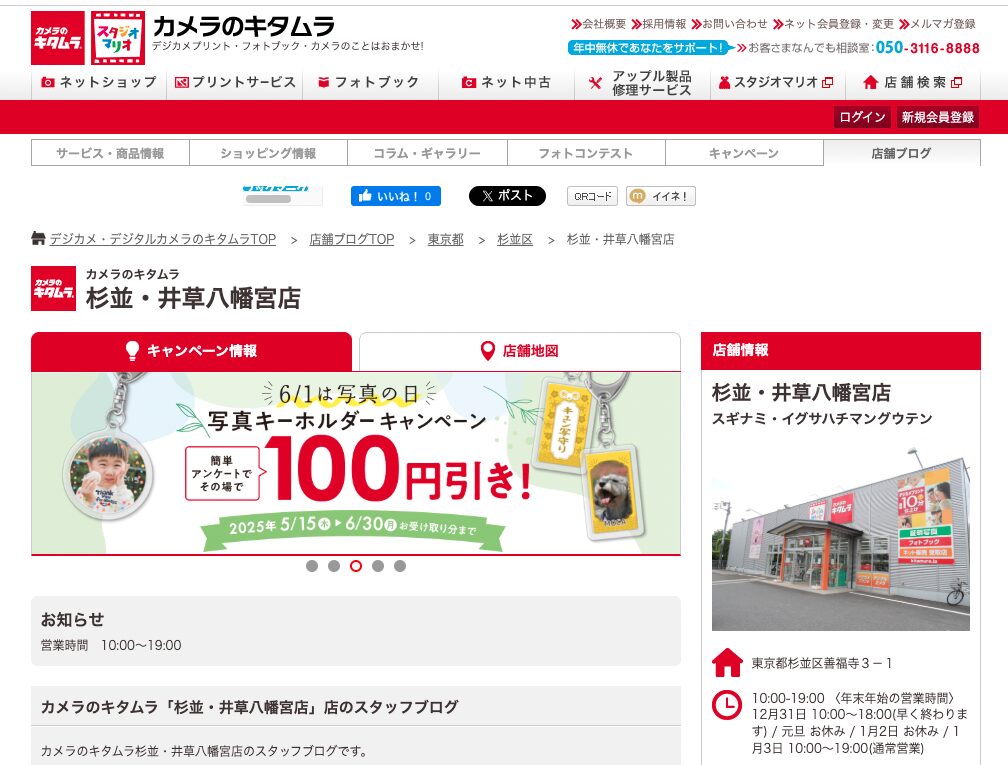Image resolution: width=1008 pixels, height=765 pixels.
Task: Switch to 店舗地図 tab
Action: (x=519, y=351)
